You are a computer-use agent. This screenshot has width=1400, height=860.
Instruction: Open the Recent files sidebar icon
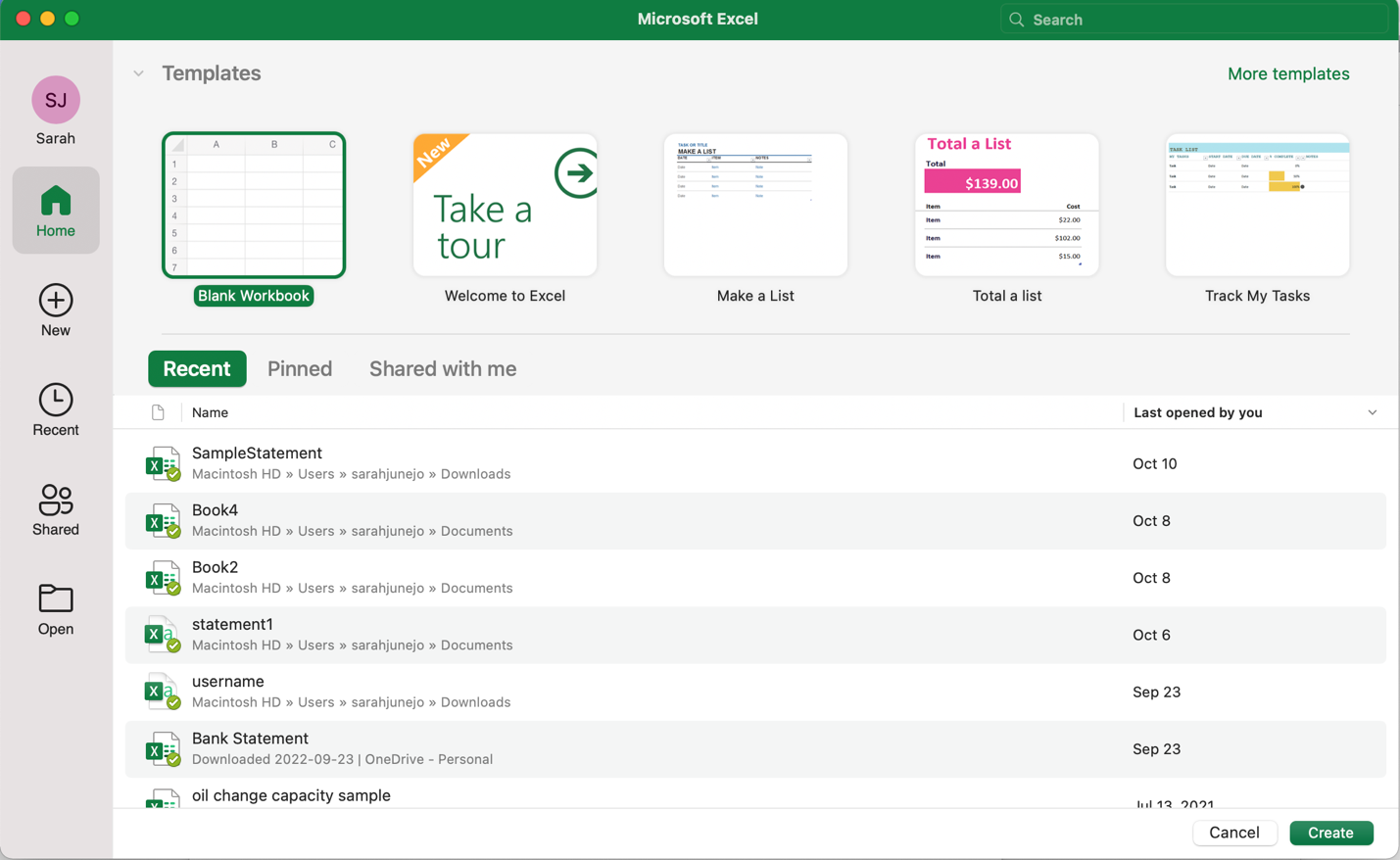click(56, 400)
